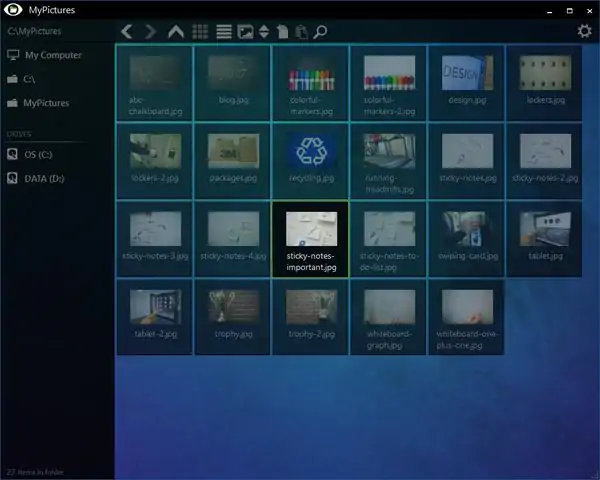Screen dimensions: 600x480
Task: Navigate to C:\ in the sidebar
Action: click(30, 78)
